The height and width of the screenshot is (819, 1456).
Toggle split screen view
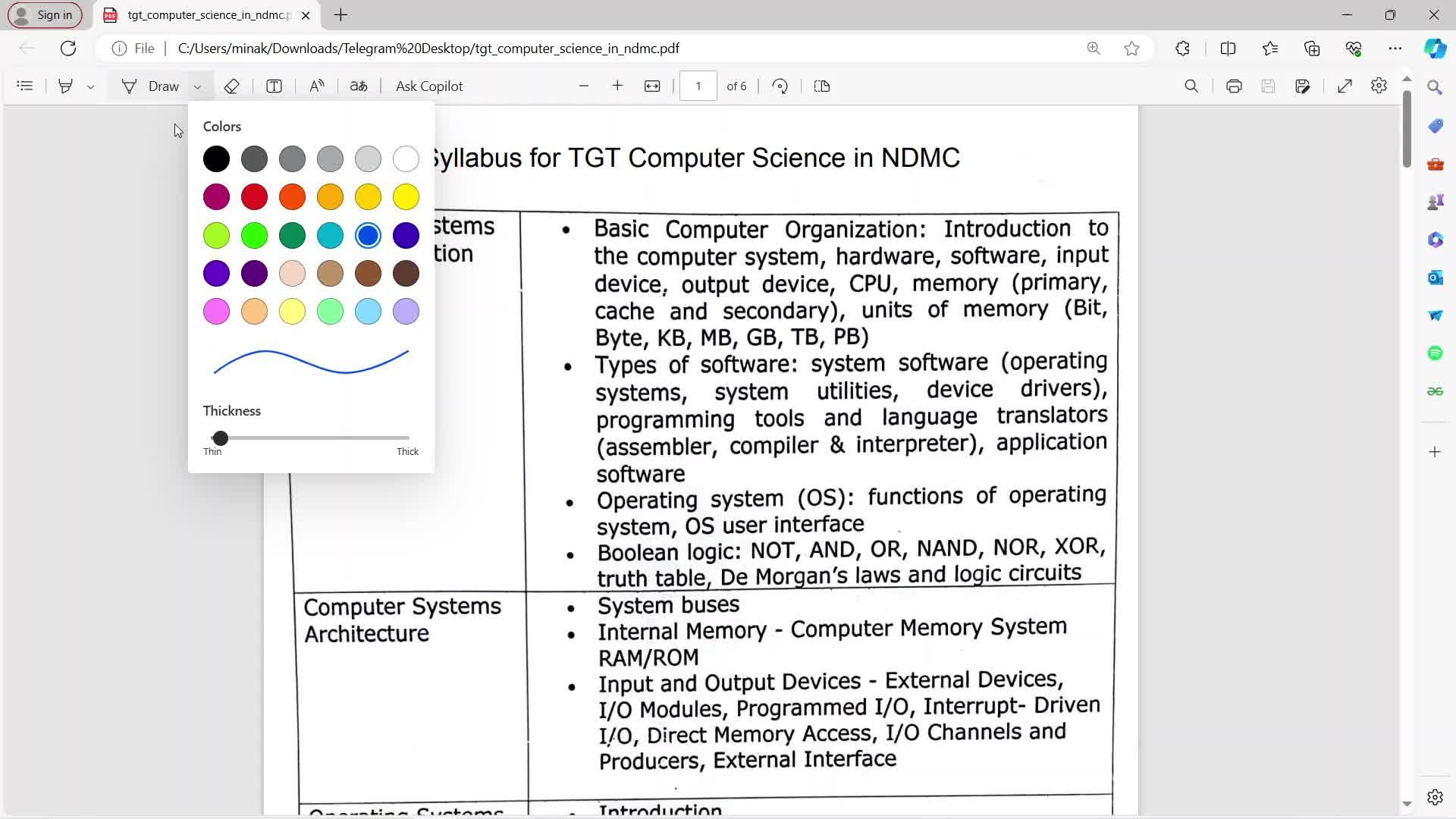1228,49
